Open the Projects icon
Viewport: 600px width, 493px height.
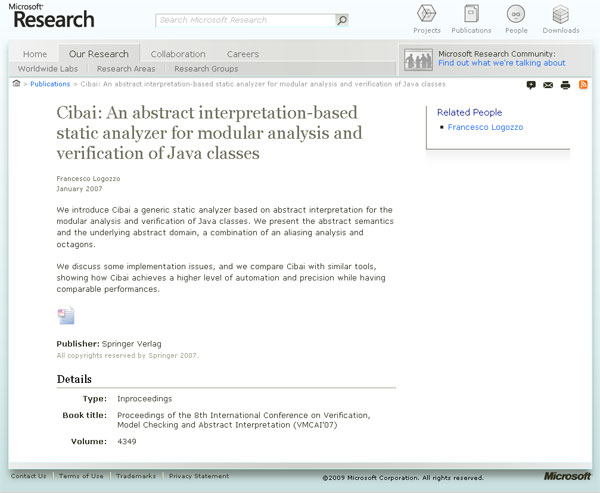tap(427, 19)
